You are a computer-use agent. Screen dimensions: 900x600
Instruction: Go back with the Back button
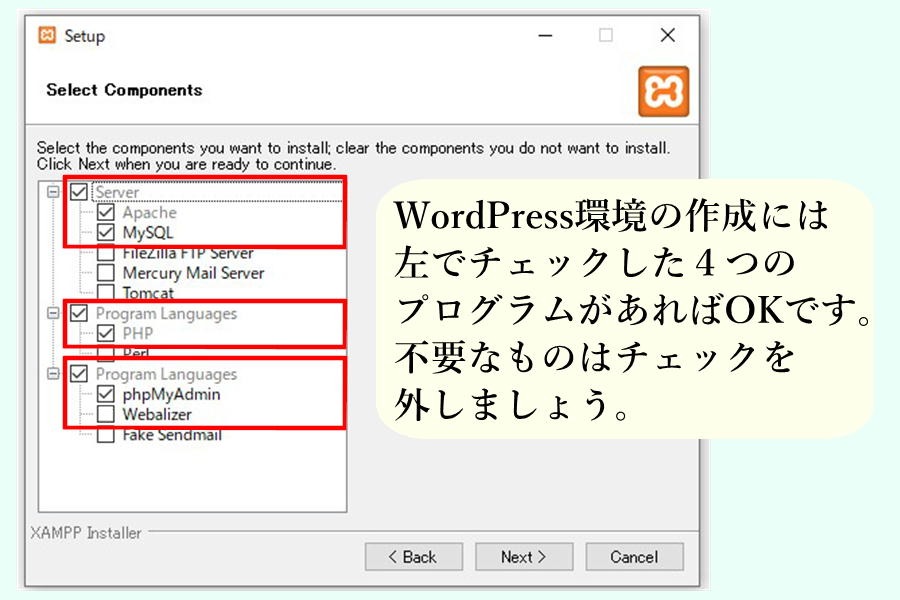pos(413,557)
